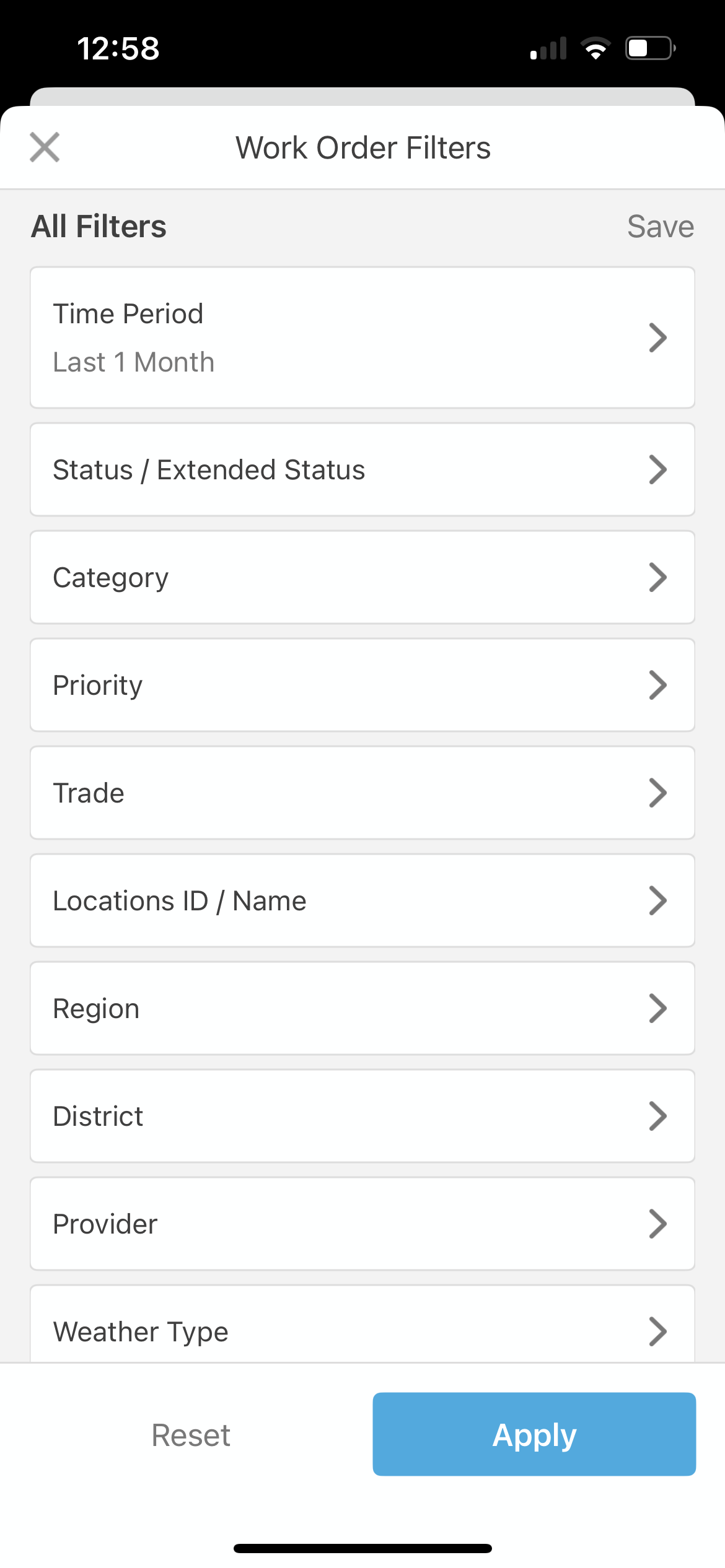This screenshot has height=1568, width=725.
Task: Expand Time Period chevron arrow
Action: click(657, 338)
